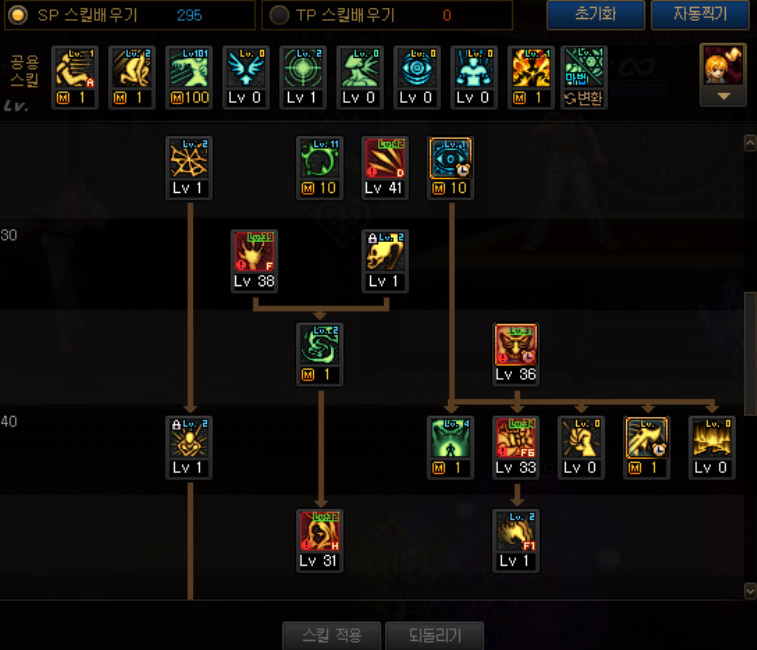
Task: Click the 스킬 적용 apply tab button
Action: [332, 636]
